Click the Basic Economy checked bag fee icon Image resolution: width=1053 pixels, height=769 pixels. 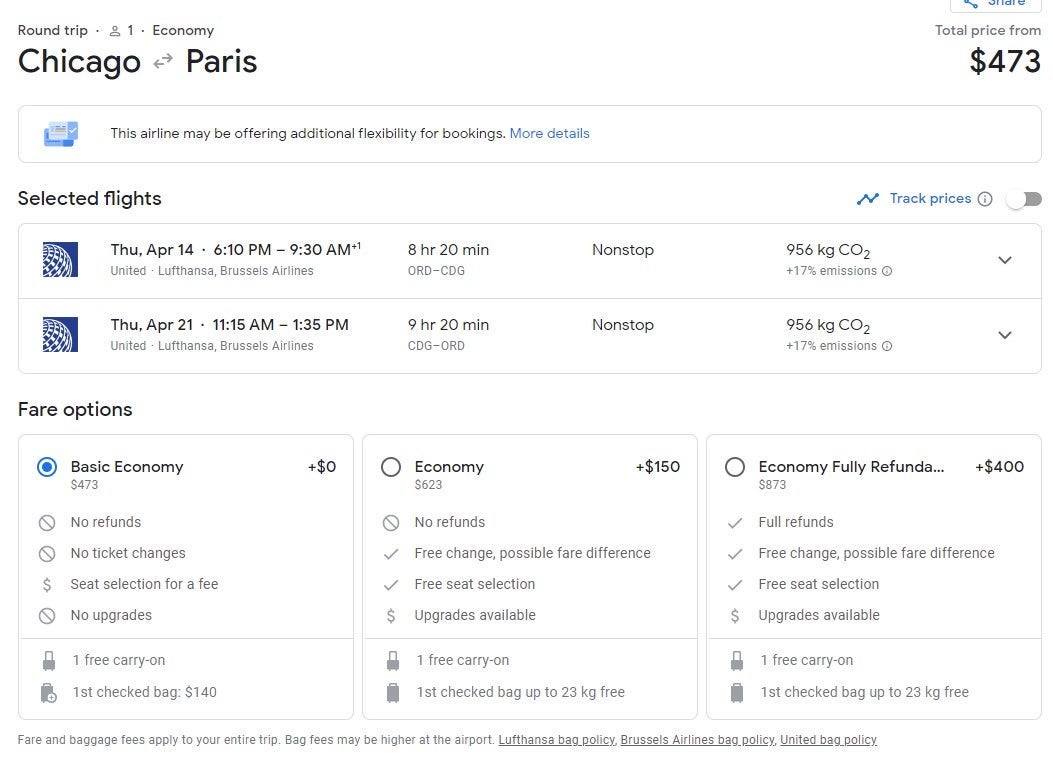point(48,692)
